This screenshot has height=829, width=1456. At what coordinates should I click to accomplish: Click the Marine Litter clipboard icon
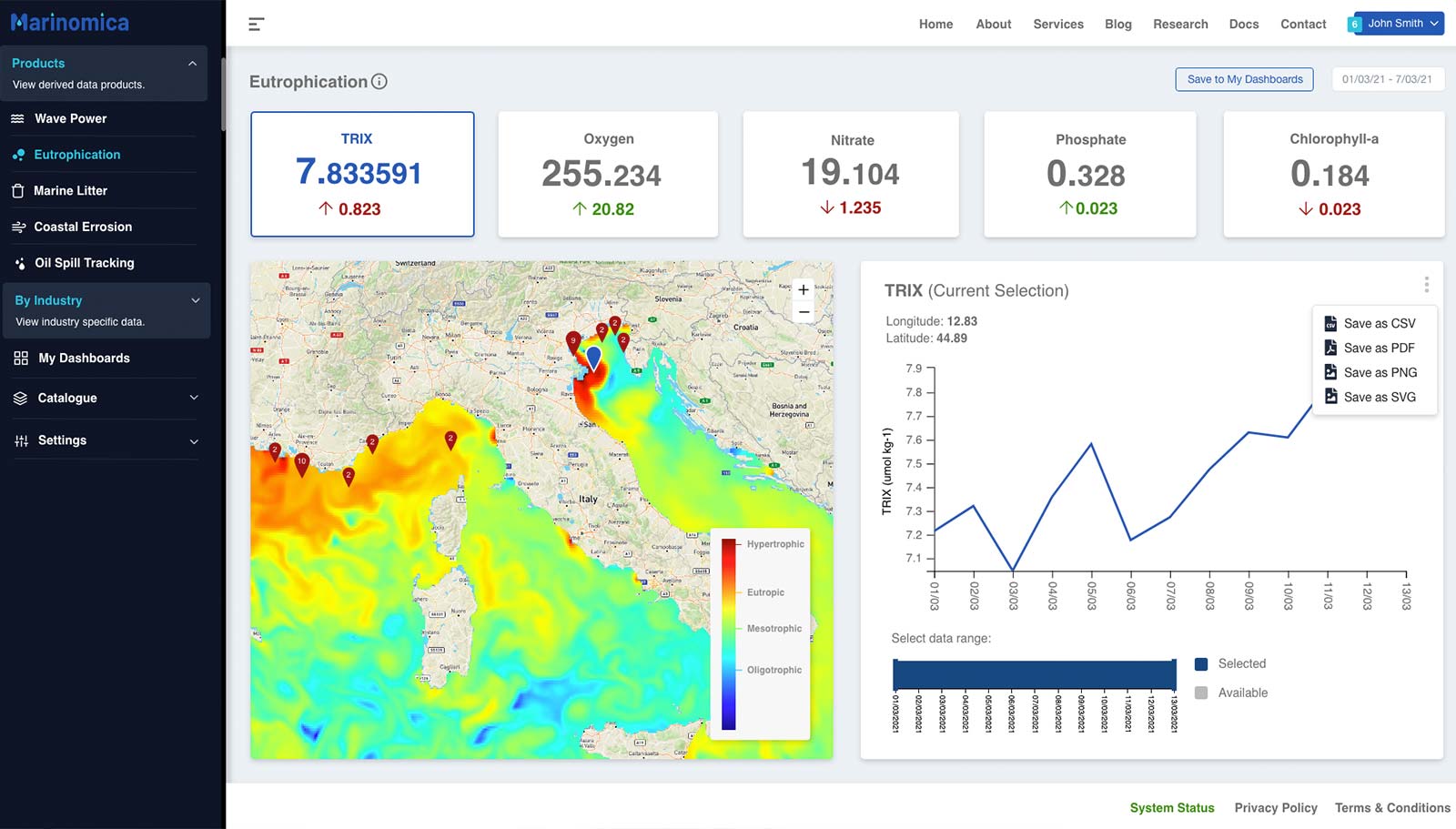18,191
